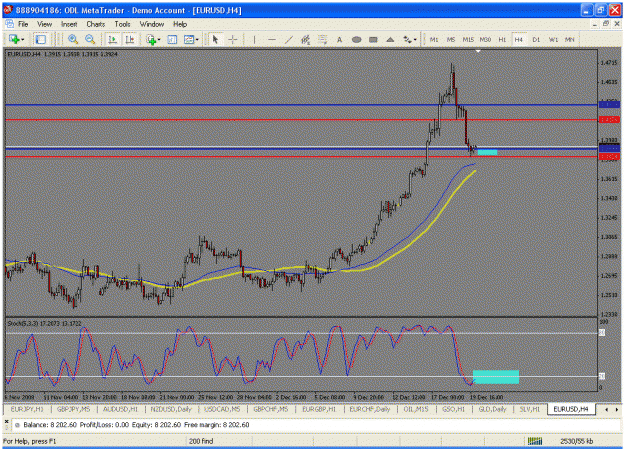The image size is (625, 449).
Task: Switch to OIL,M15 chart tab
Action: pos(416,409)
